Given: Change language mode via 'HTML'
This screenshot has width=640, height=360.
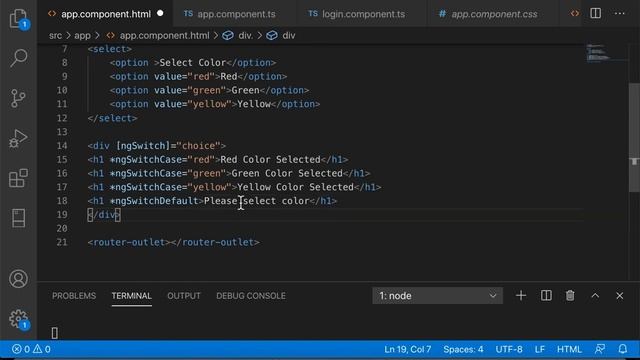Looking at the screenshot, I should [569, 349].
